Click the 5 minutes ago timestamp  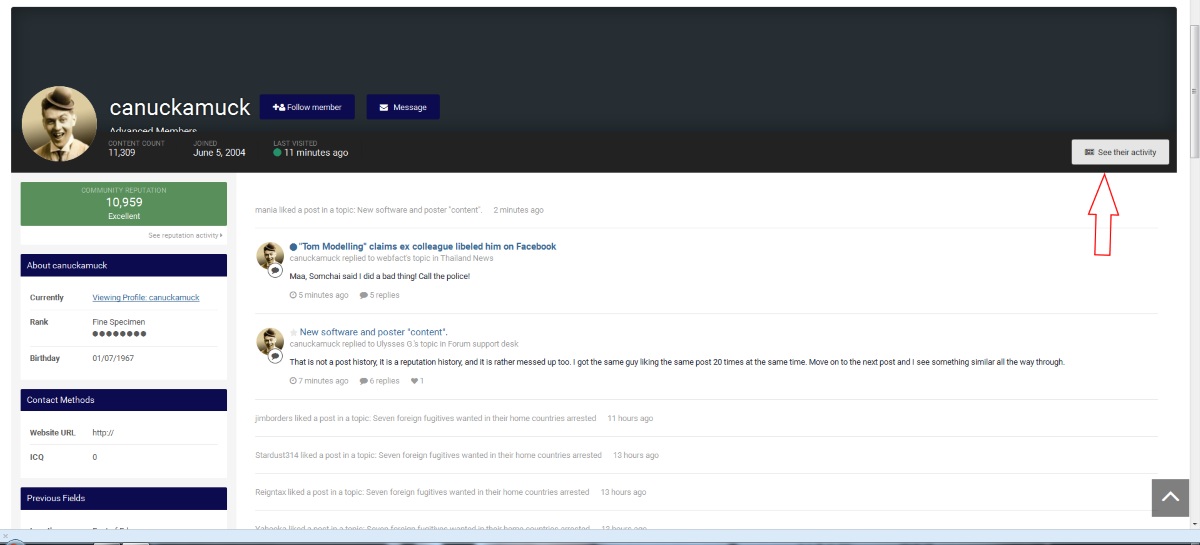point(319,295)
